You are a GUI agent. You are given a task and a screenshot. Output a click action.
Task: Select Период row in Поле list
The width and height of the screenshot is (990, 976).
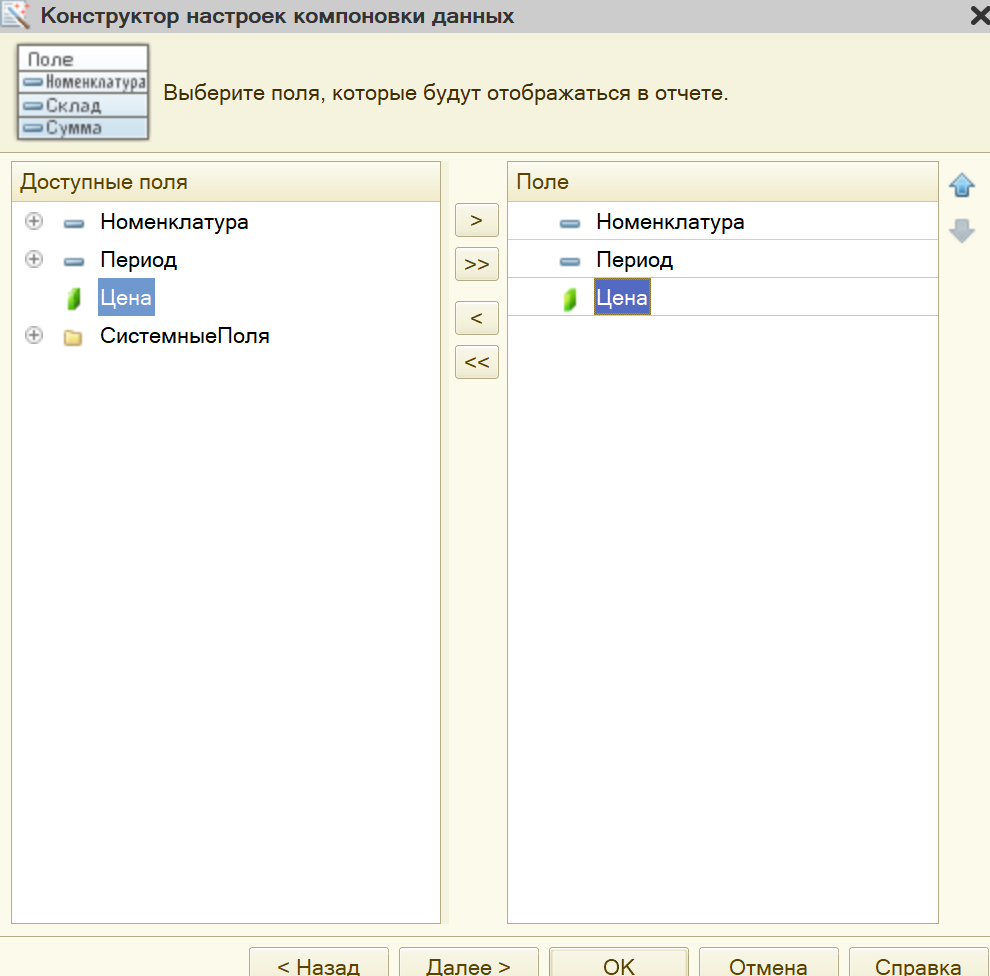click(723, 259)
